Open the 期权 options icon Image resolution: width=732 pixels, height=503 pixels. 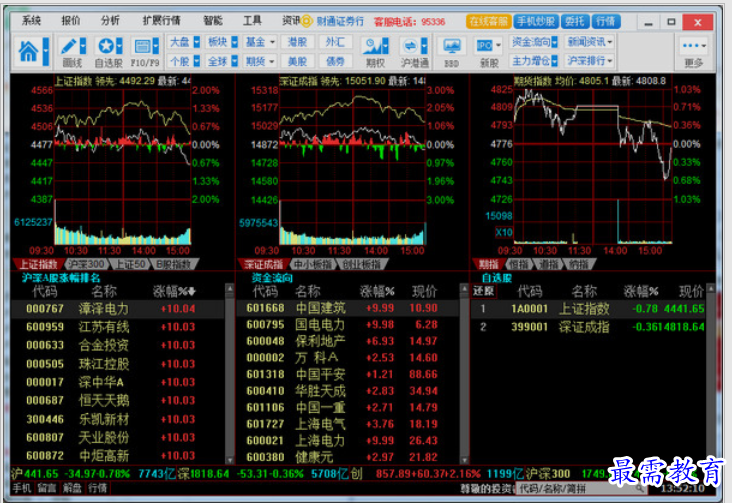click(375, 50)
